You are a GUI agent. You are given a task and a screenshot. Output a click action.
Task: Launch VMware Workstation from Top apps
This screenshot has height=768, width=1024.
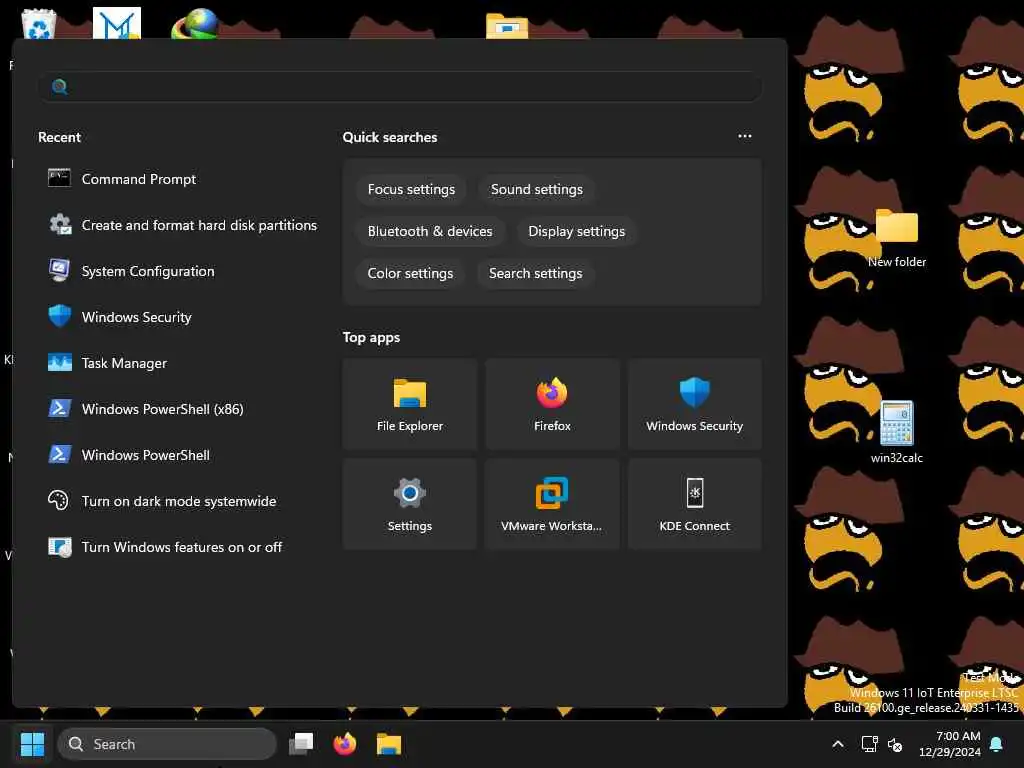coord(552,504)
